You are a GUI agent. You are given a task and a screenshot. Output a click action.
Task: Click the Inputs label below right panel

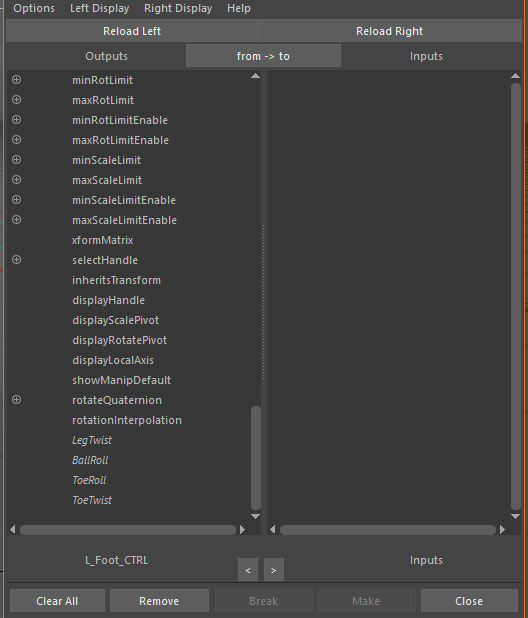pyautogui.click(x=426, y=560)
